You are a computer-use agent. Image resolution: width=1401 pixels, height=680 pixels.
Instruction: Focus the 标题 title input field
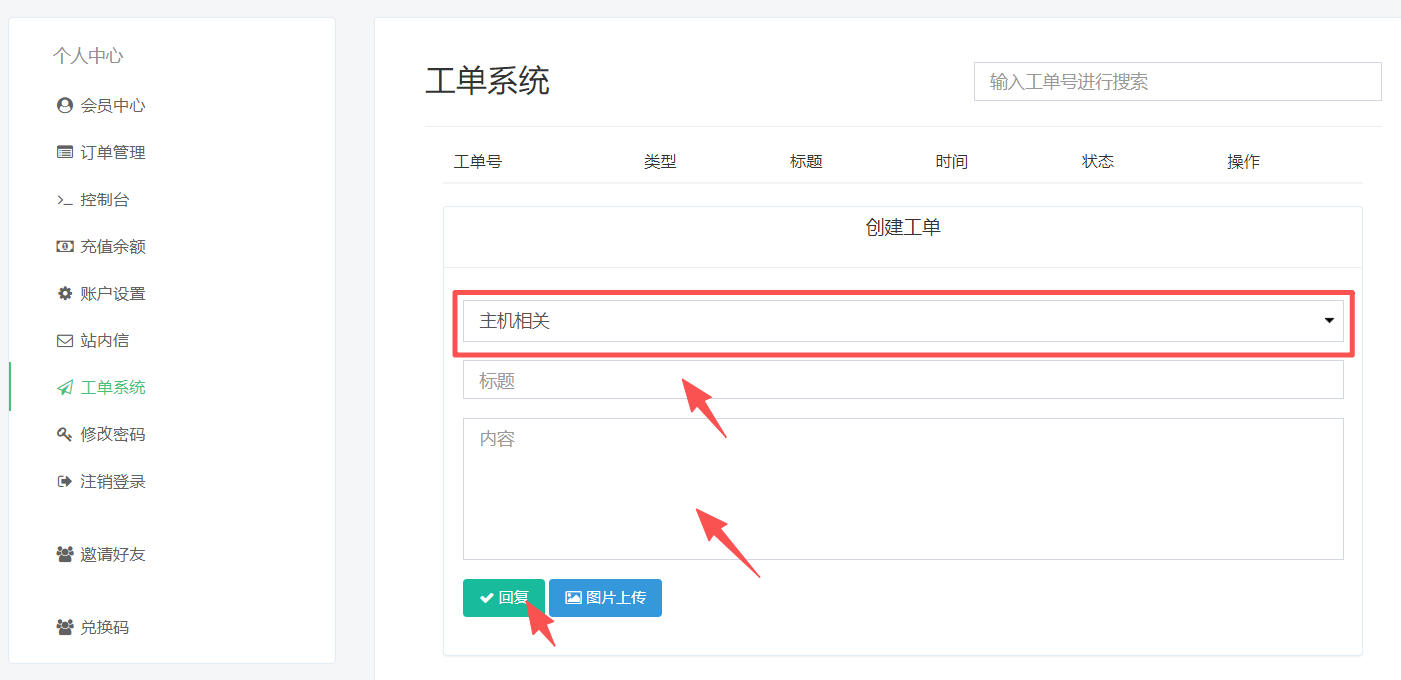(x=903, y=380)
